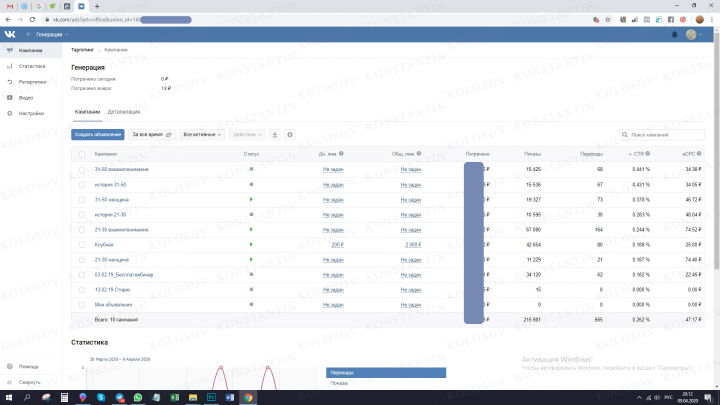Open the За всё время period picker
720x405 pixels.
152,135
